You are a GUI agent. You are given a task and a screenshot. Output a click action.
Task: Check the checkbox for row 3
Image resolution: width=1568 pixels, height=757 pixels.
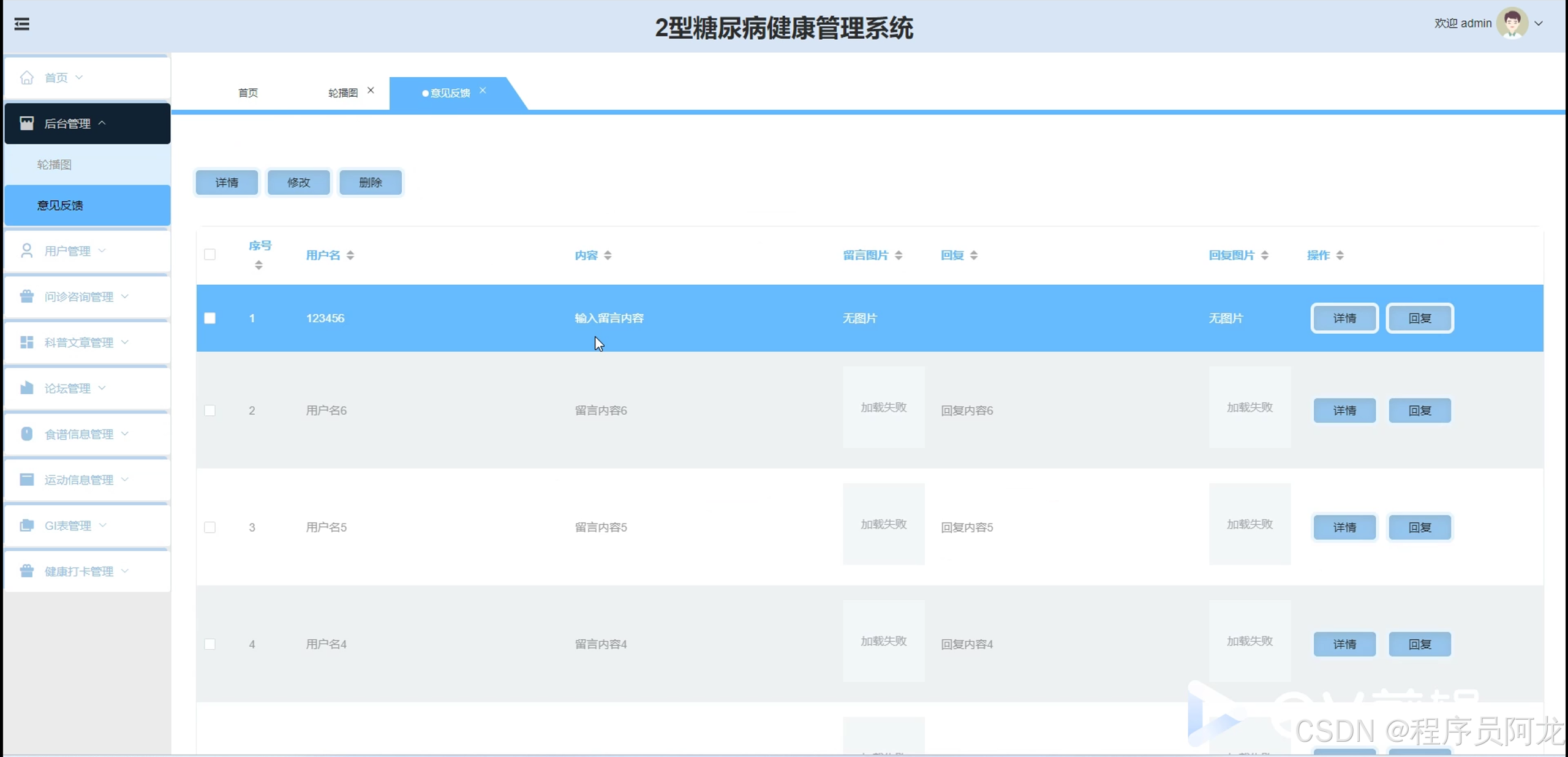[210, 527]
